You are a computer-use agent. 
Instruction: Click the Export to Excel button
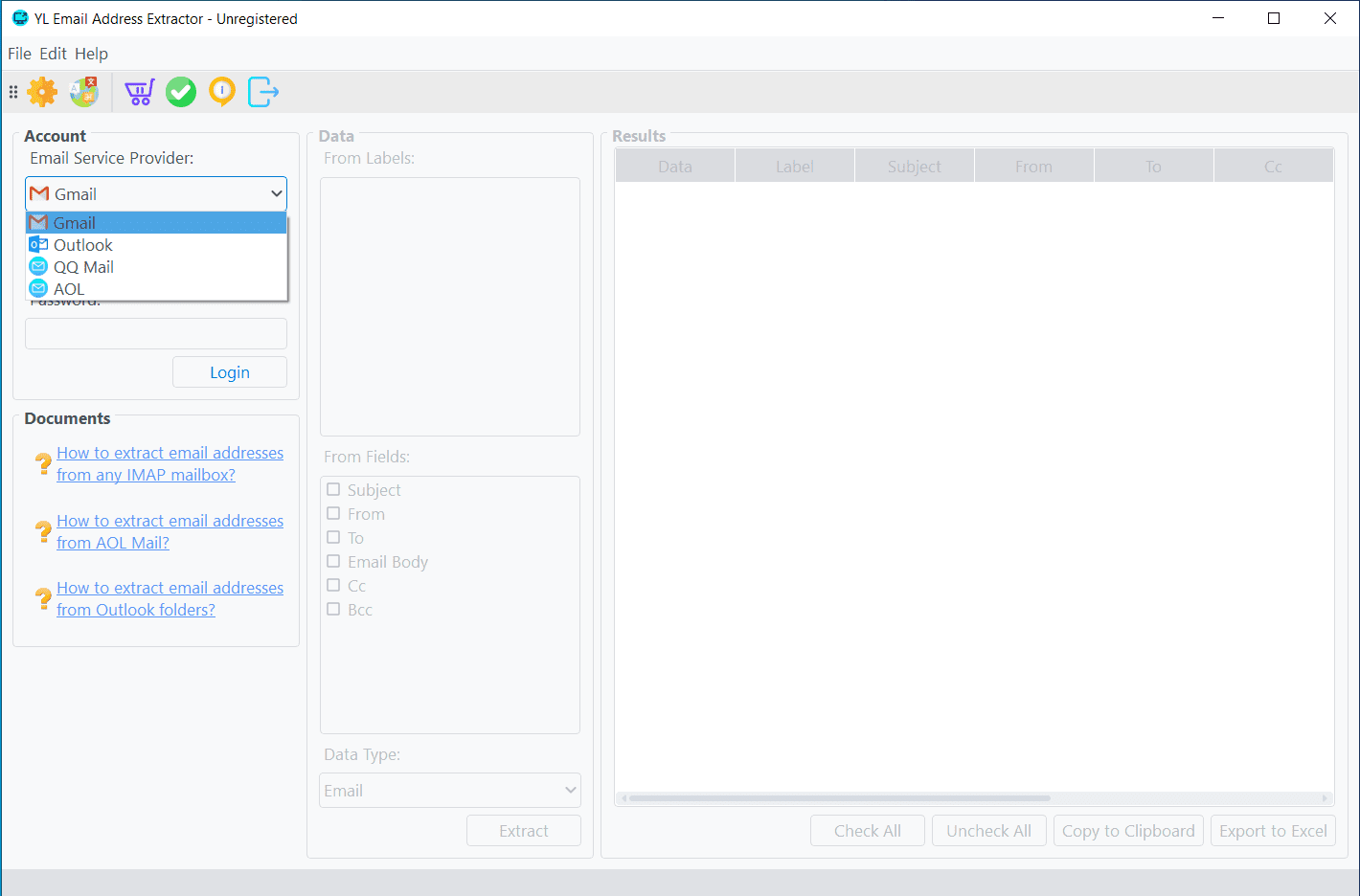1273,831
